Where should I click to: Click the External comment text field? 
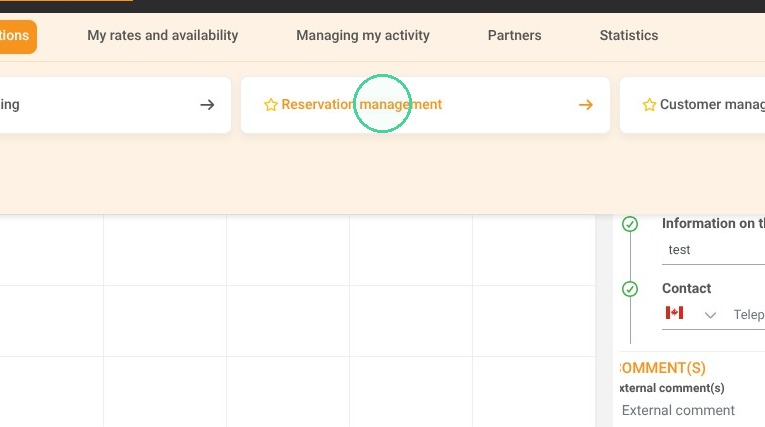(693, 410)
